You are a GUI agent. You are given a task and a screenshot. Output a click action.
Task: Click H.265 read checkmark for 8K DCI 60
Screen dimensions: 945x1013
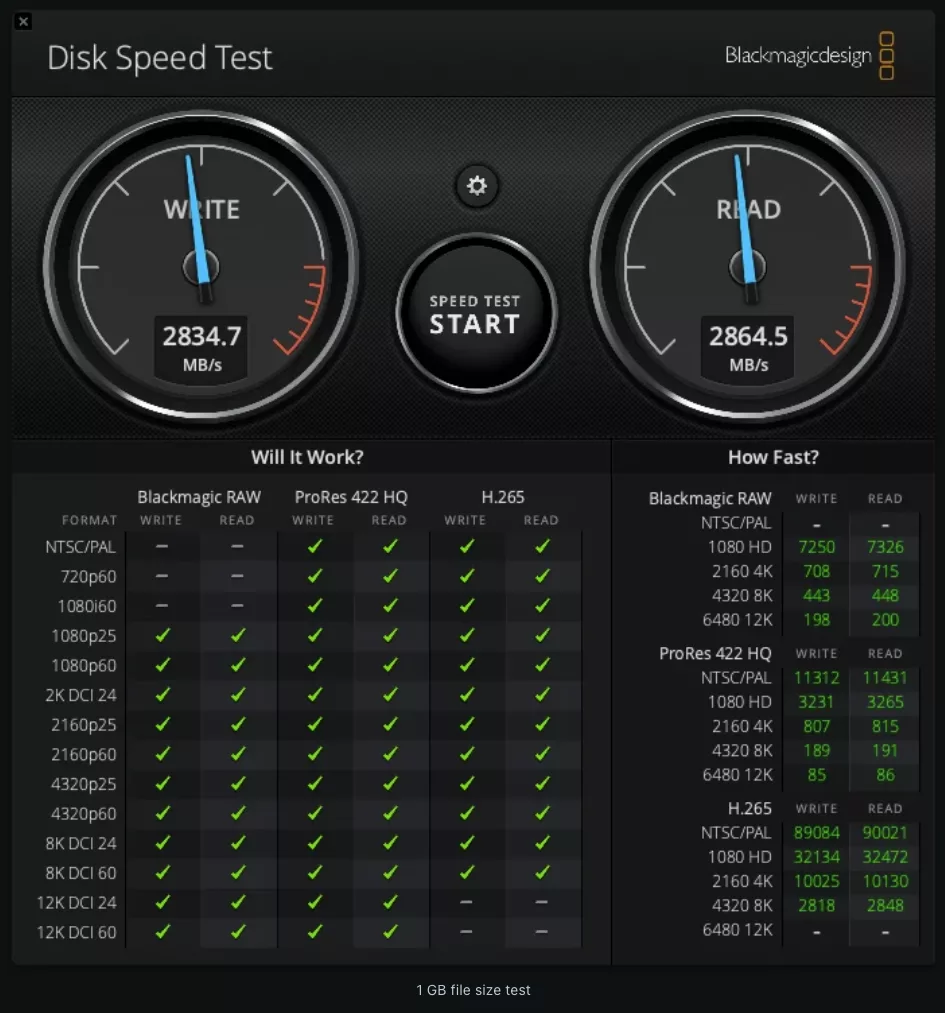[542, 872]
